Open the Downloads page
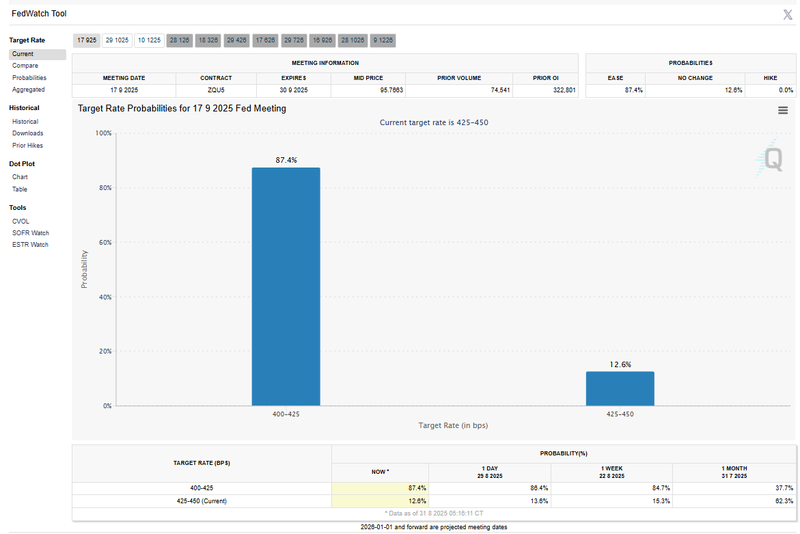Image resolution: width=800 pixels, height=534 pixels. point(27,133)
